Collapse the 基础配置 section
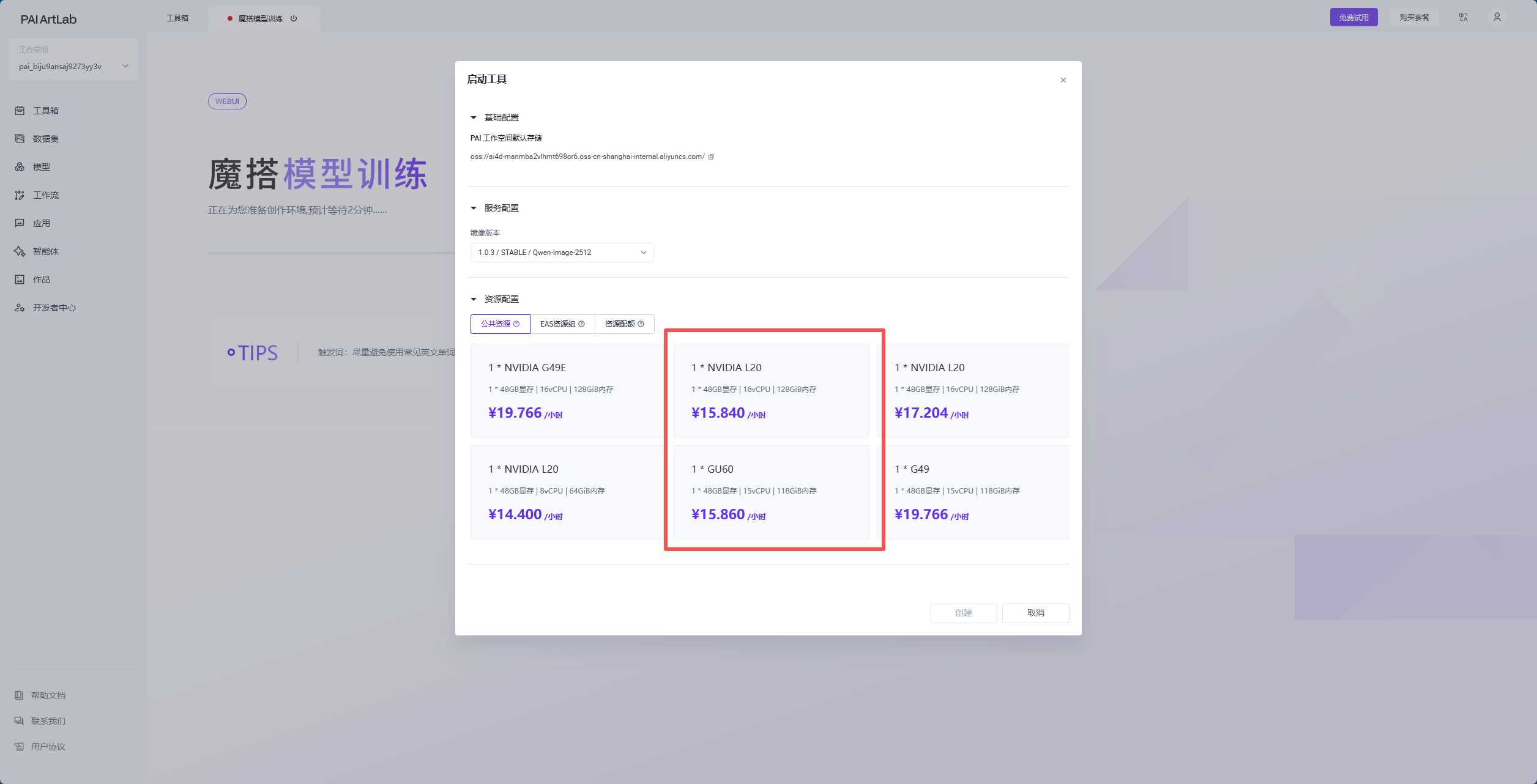Image resolution: width=1537 pixels, height=784 pixels. [474, 117]
